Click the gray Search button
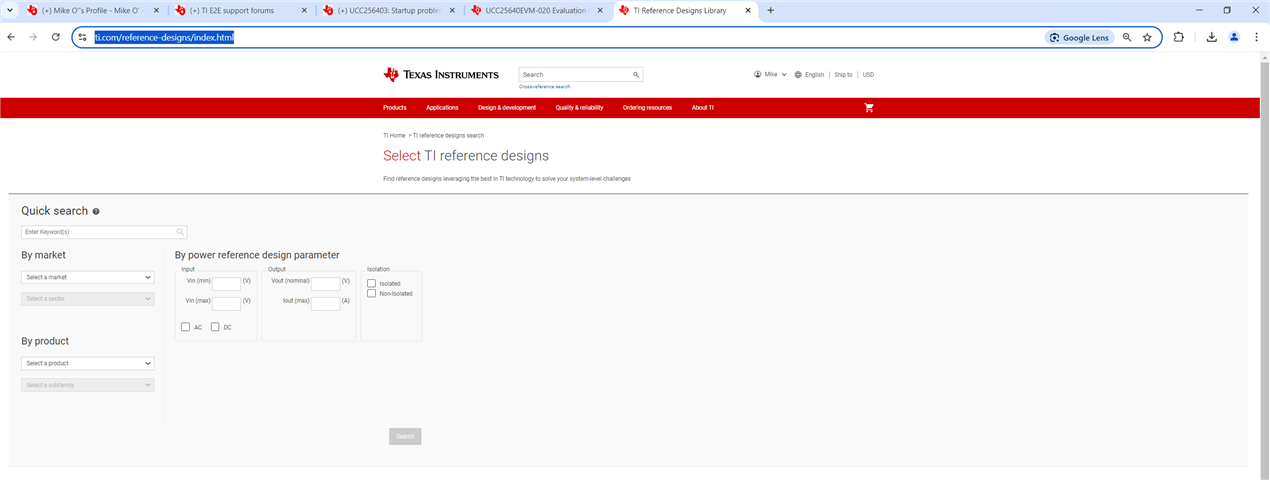1270x480 pixels. 405,436
